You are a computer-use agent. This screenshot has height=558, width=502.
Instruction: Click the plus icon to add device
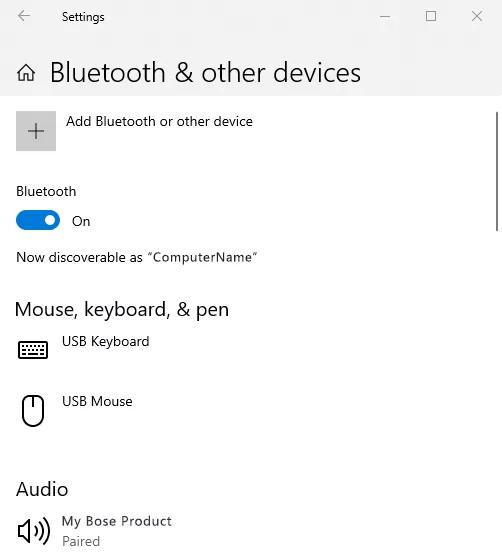[x=36, y=131]
